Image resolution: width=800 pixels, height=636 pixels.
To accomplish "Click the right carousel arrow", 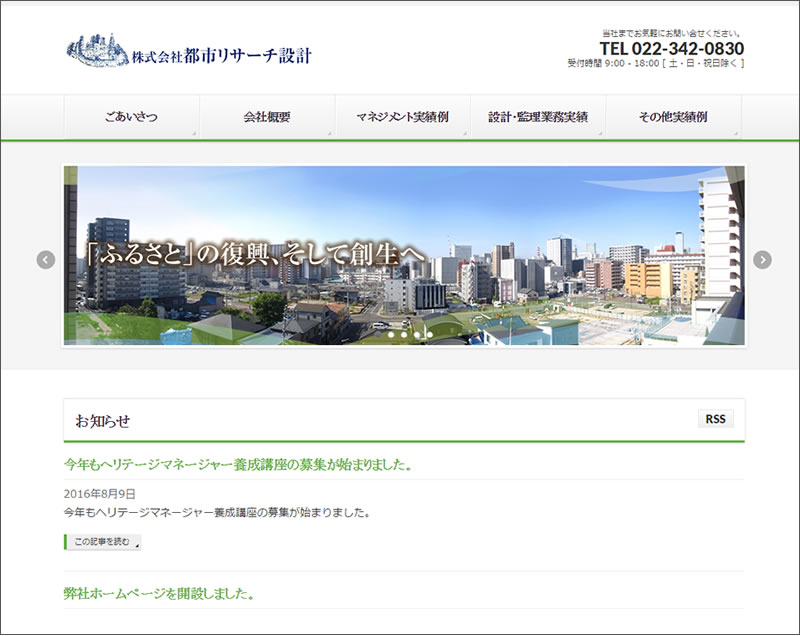I will (761, 258).
